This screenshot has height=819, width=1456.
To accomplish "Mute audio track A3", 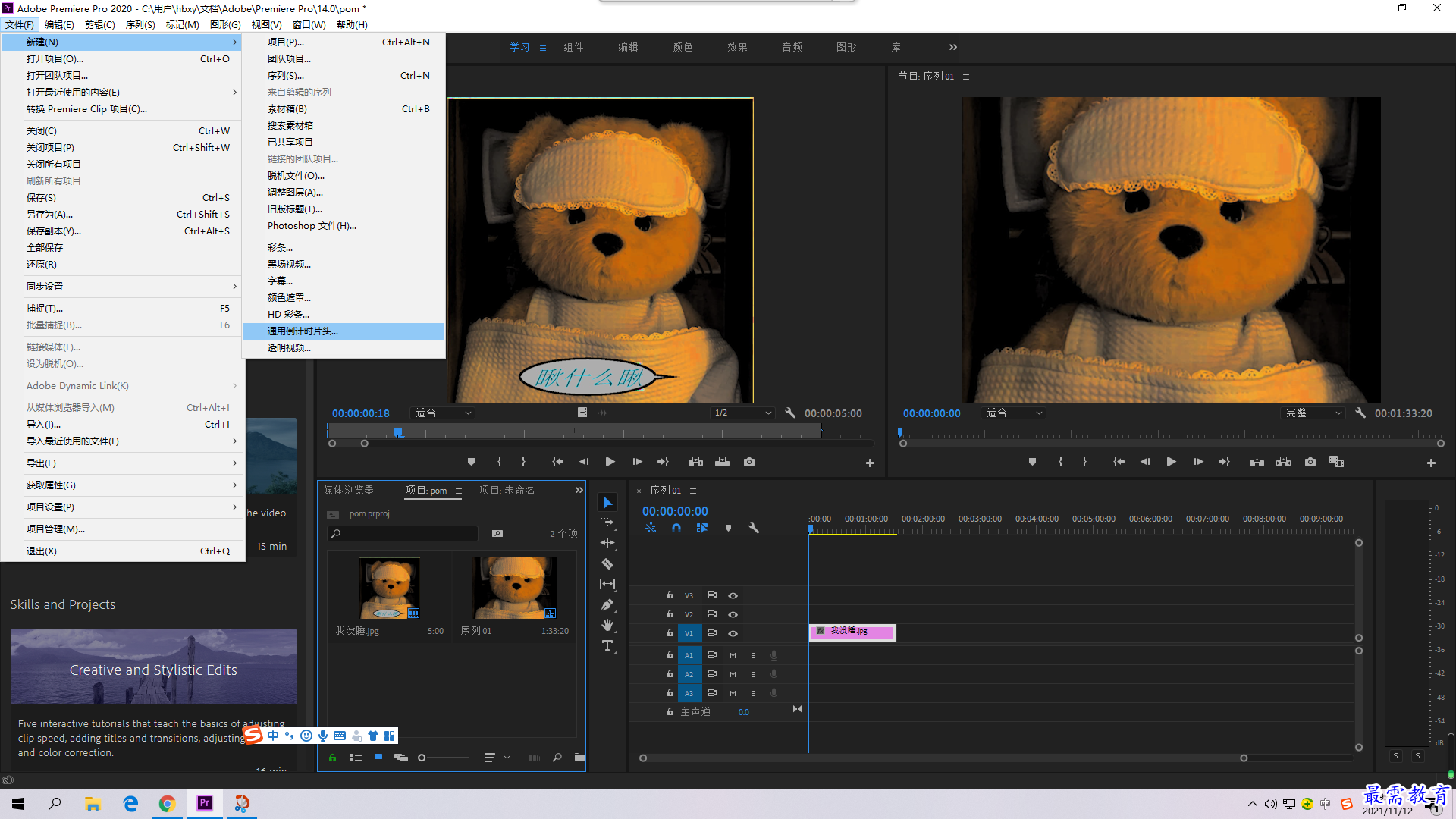I will 733,693.
